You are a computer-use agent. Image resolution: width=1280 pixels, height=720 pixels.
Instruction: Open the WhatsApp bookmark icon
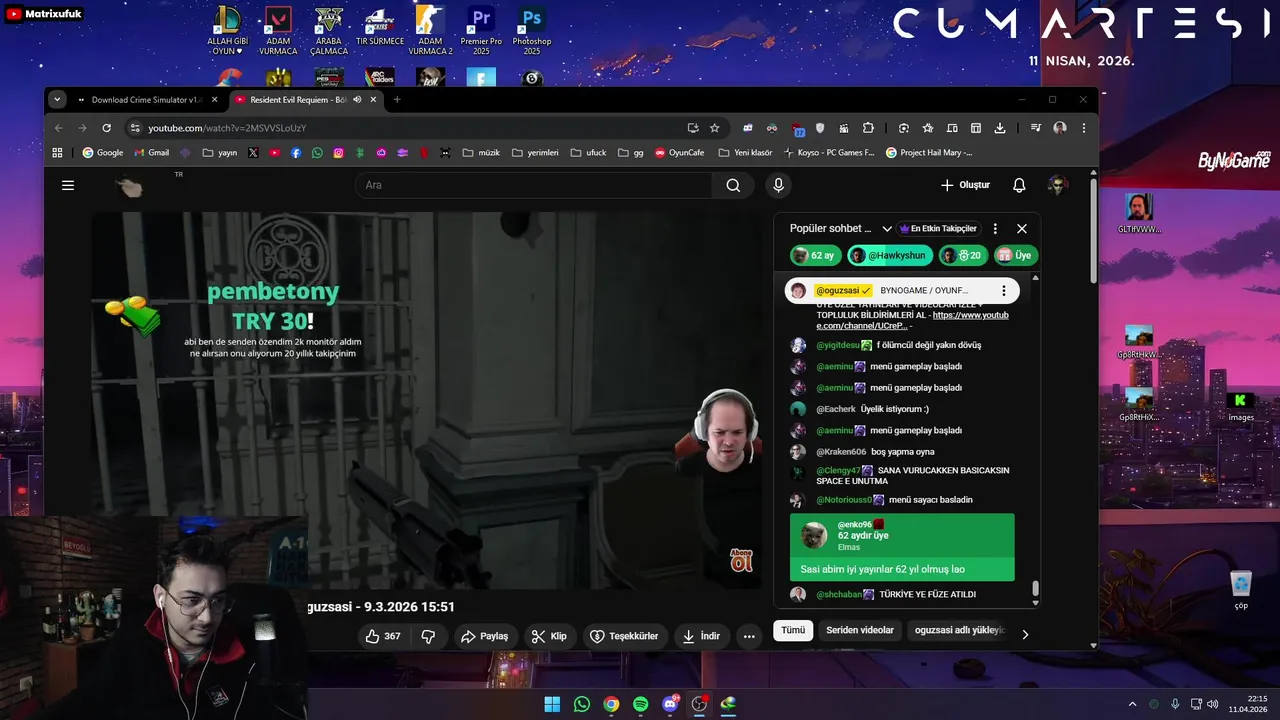click(x=317, y=153)
